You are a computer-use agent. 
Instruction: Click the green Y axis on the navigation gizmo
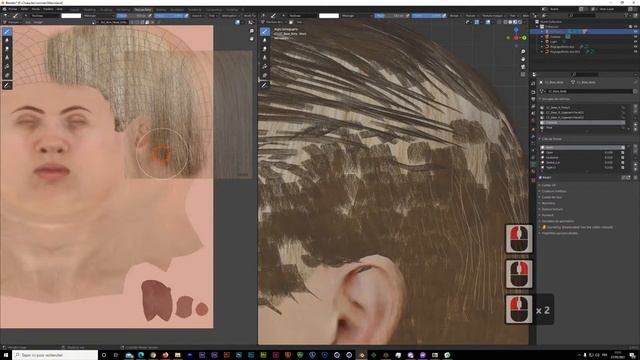click(x=524, y=38)
